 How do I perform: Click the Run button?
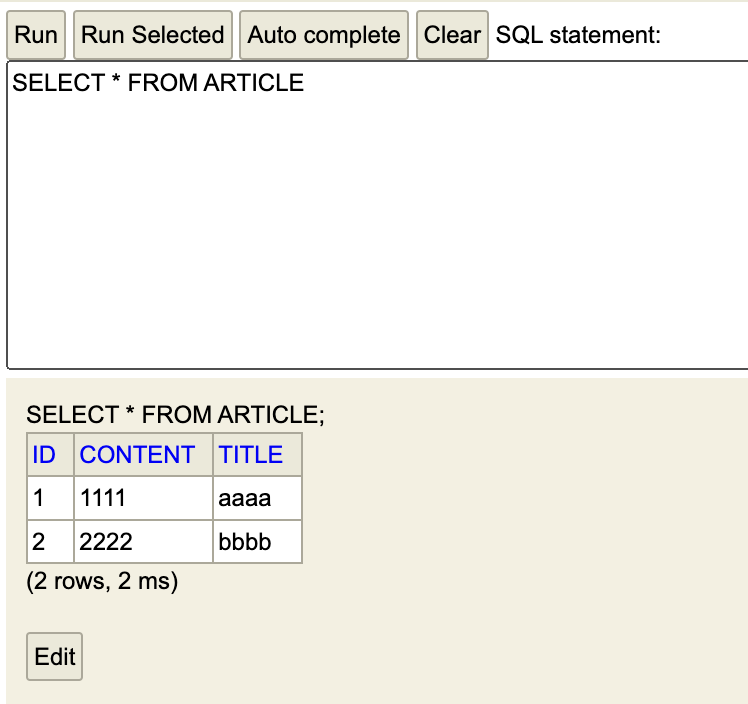tap(36, 35)
